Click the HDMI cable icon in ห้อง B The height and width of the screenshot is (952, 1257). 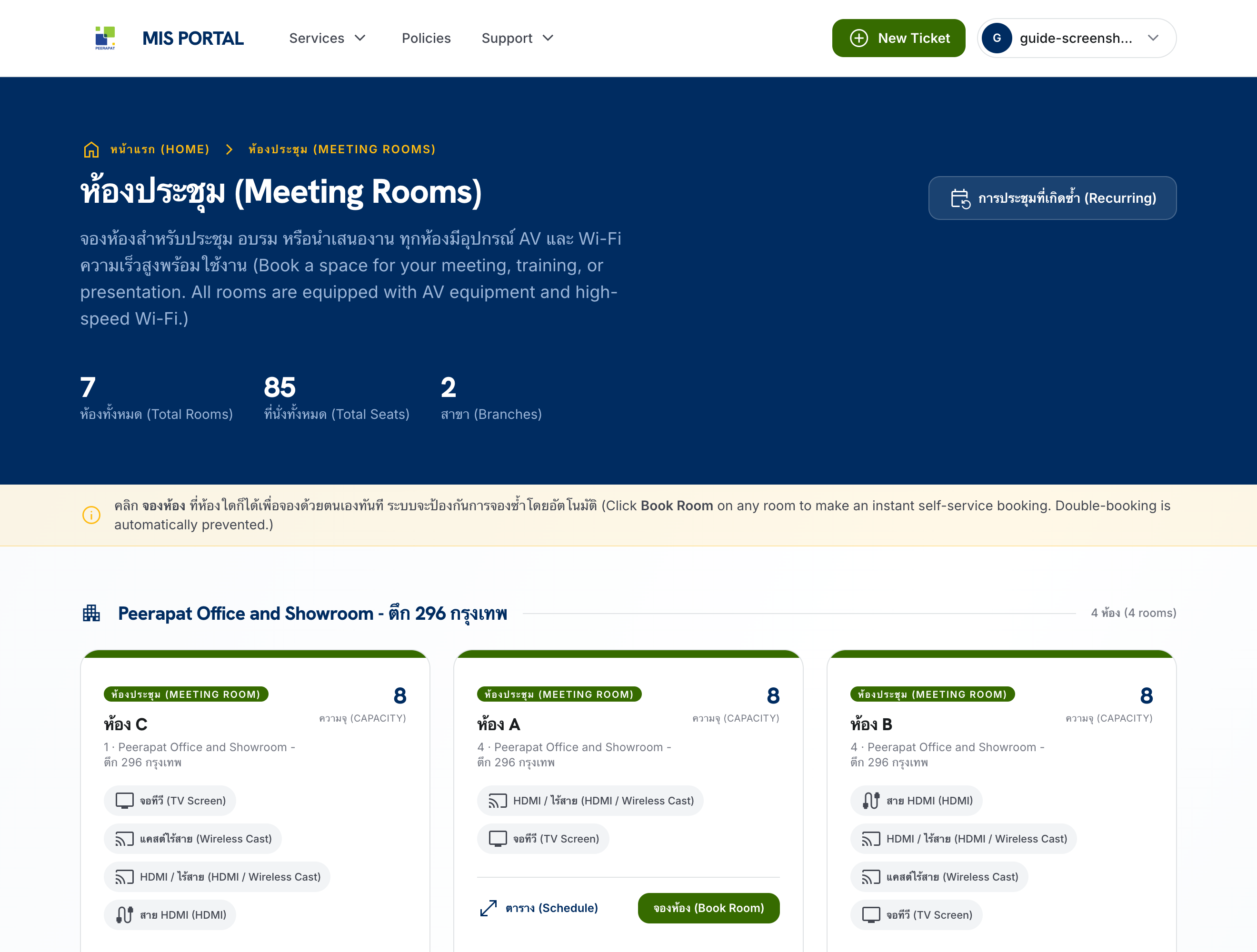coord(871,800)
